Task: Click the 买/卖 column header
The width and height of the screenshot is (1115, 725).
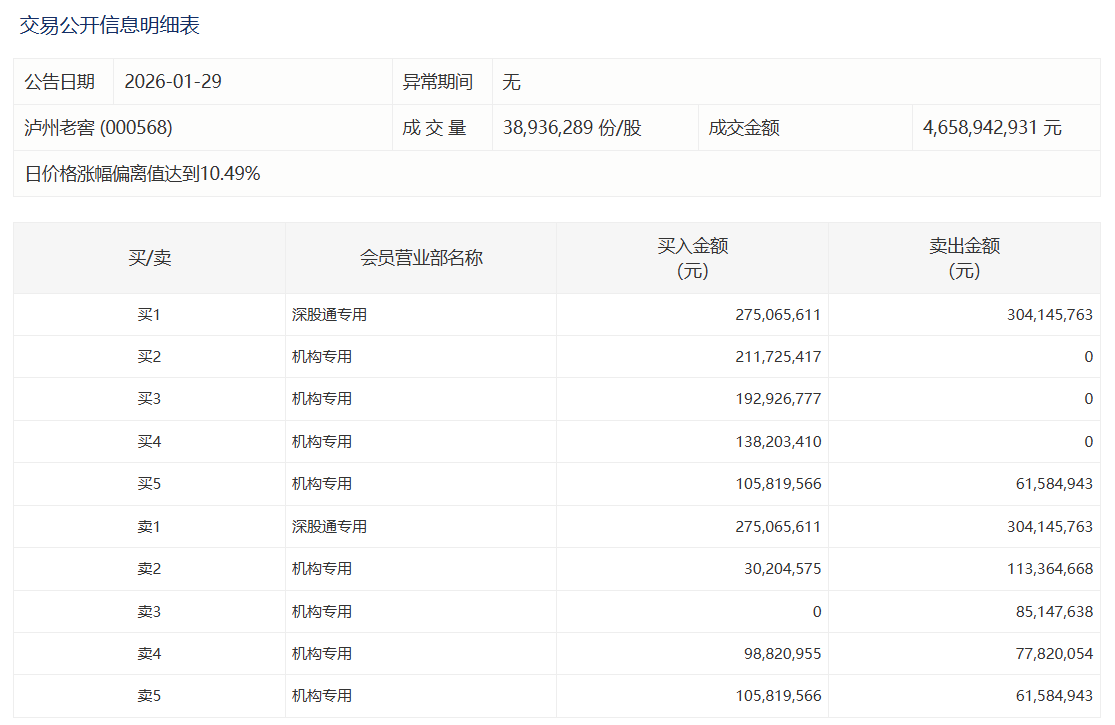Action: 149,258
